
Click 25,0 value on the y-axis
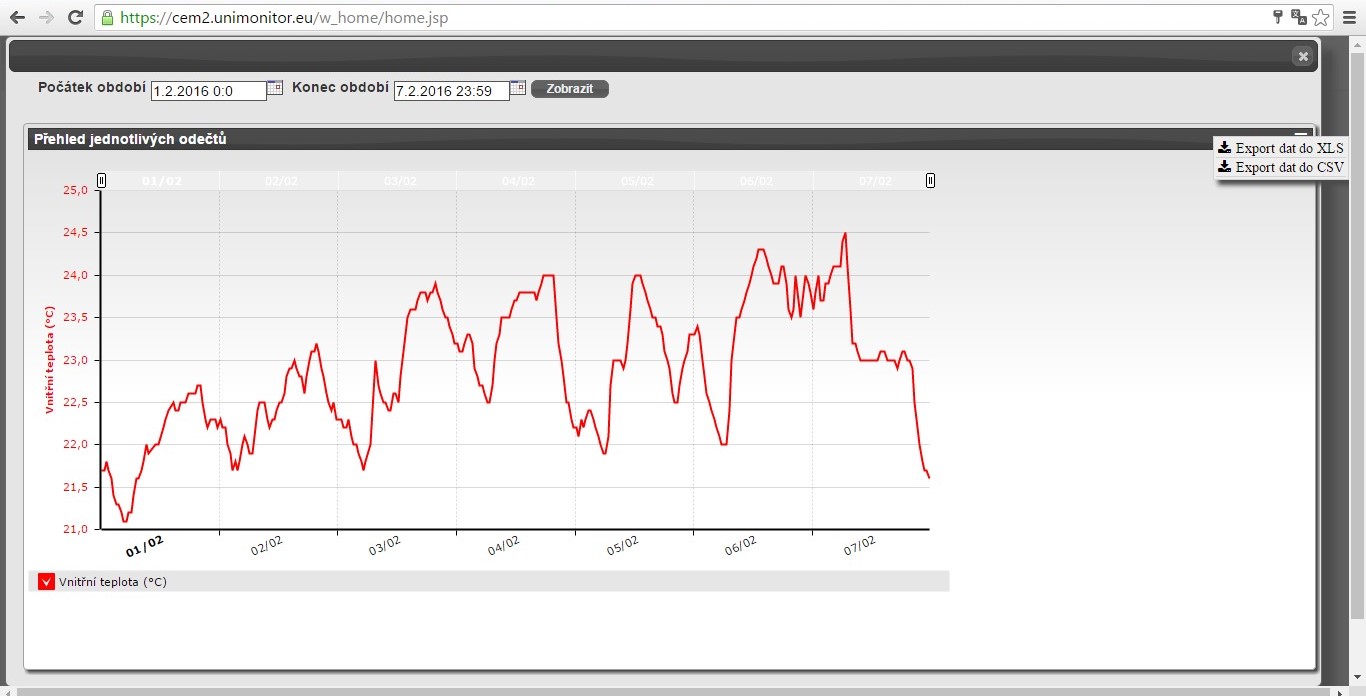76,190
